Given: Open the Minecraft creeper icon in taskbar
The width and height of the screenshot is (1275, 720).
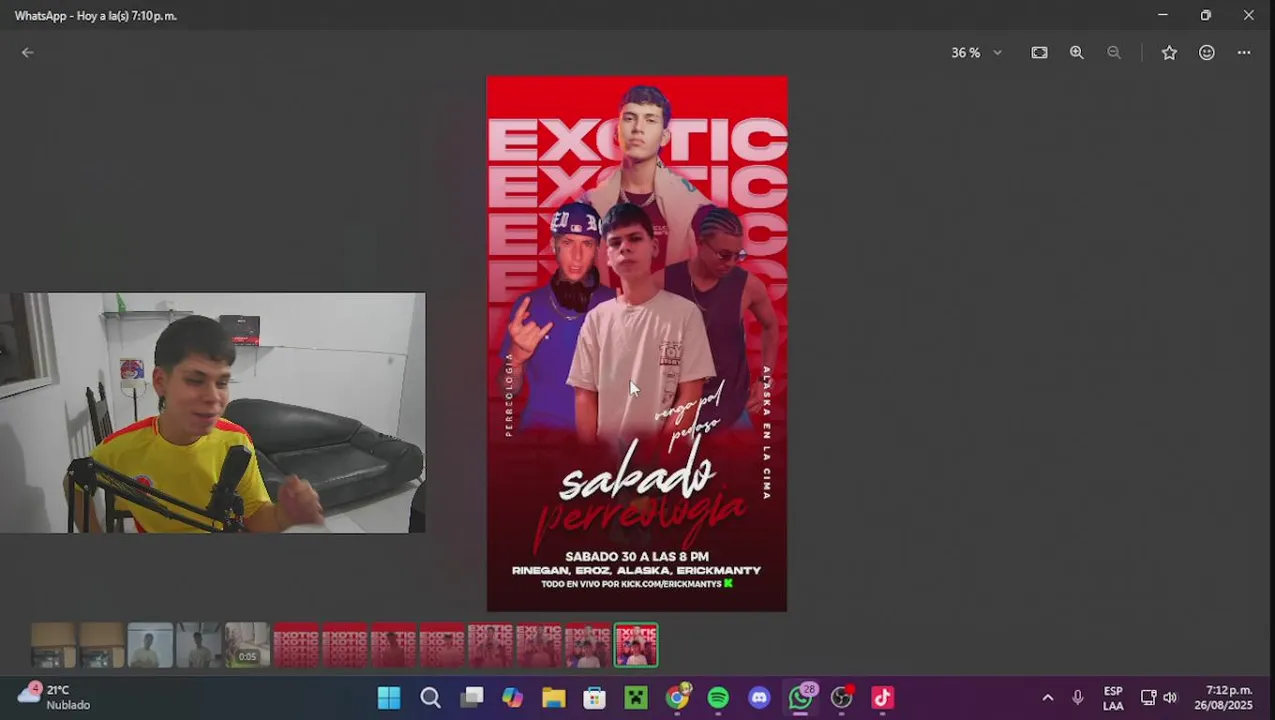Looking at the screenshot, I should (636, 697).
